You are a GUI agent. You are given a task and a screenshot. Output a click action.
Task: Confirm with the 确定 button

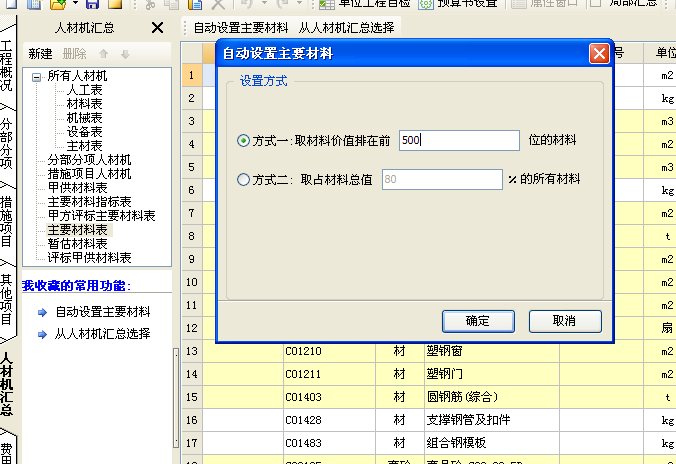point(478,321)
